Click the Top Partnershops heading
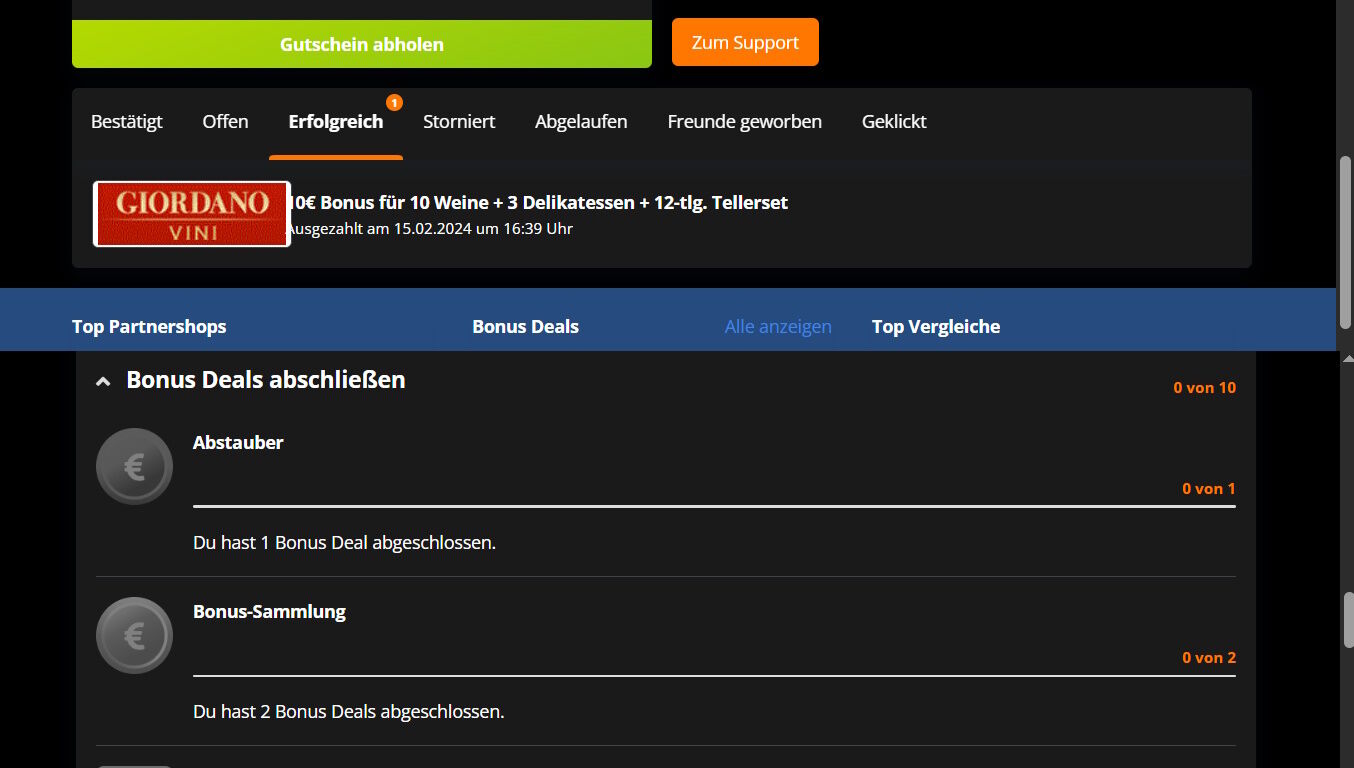 click(x=149, y=327)
